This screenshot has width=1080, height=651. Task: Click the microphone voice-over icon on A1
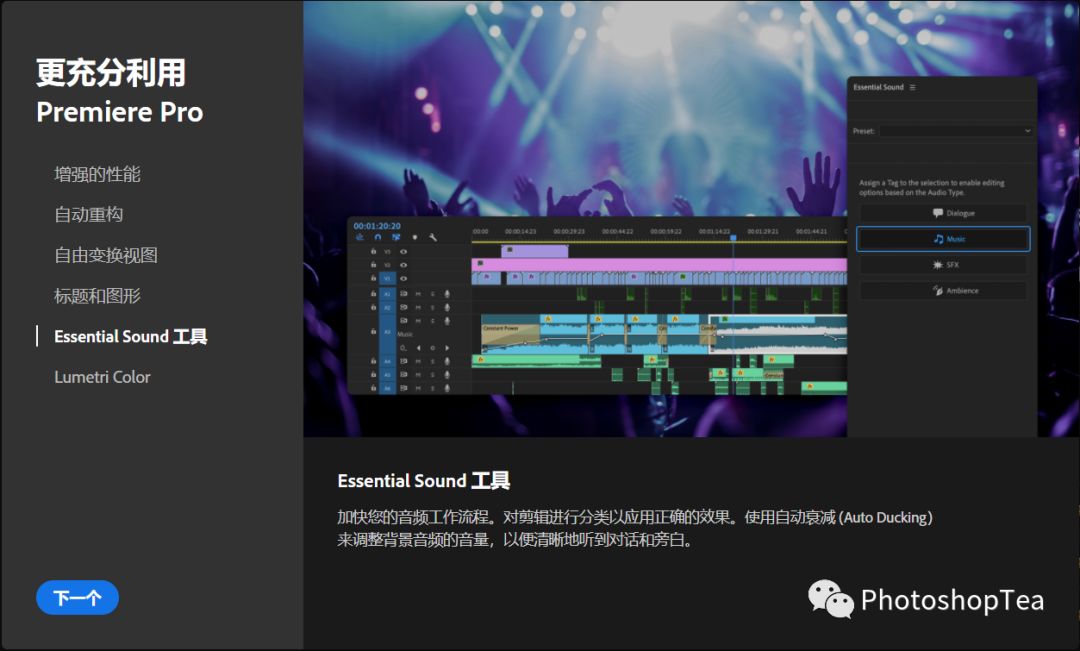(447, 293)
